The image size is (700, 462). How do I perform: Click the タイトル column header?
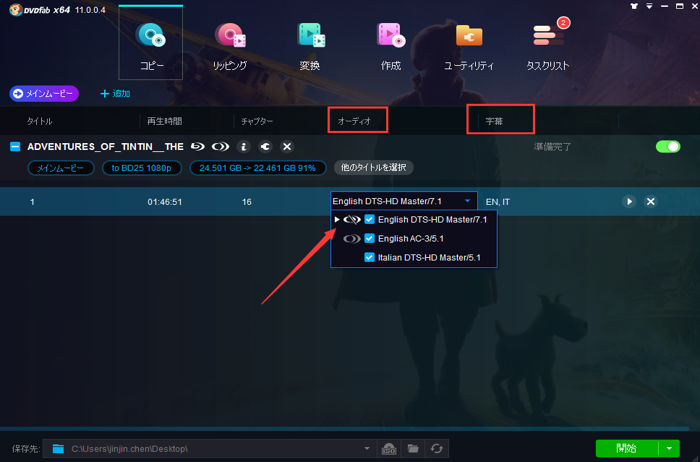tap(39, 121)
